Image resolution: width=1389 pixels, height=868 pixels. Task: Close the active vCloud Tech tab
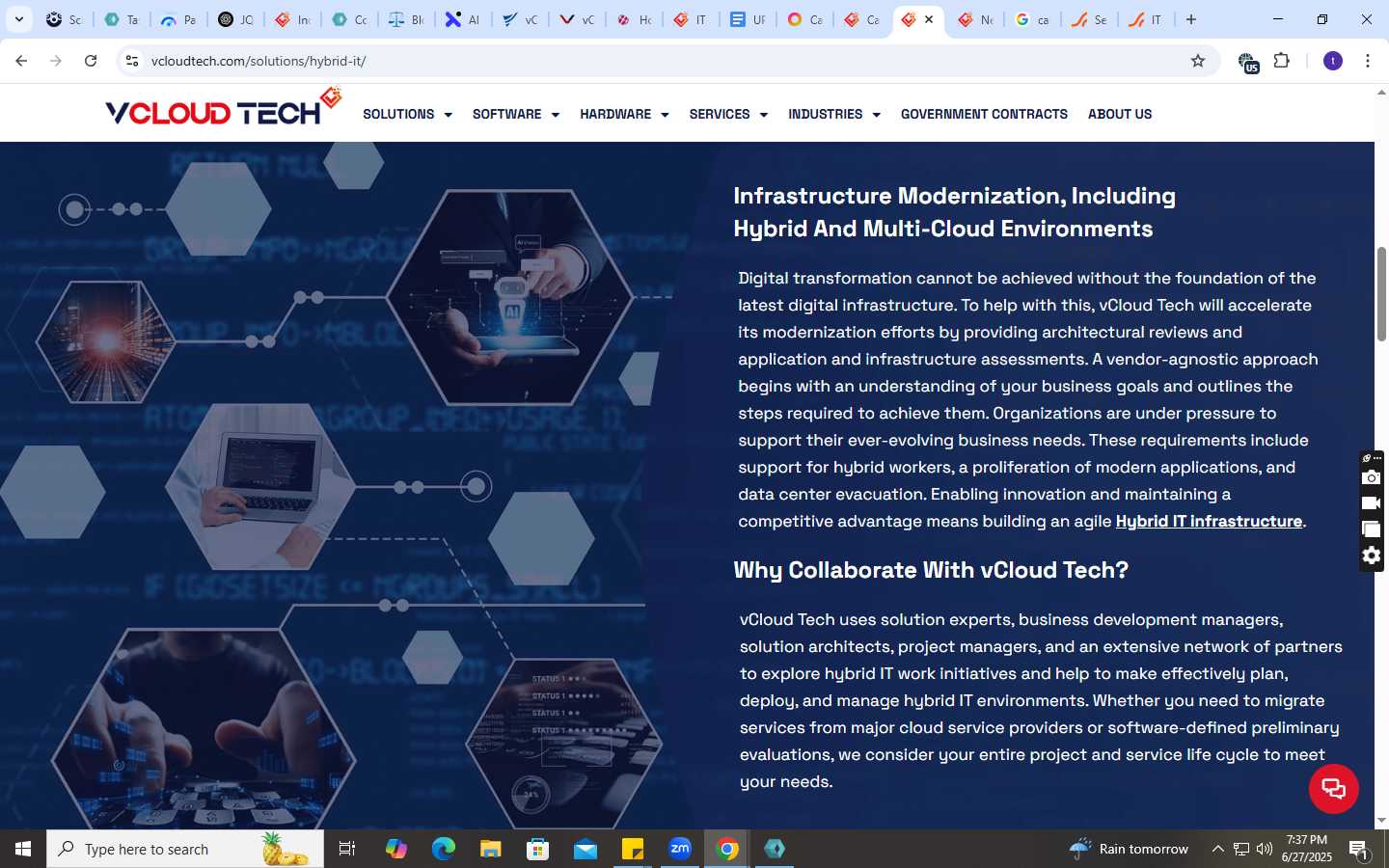929,19
